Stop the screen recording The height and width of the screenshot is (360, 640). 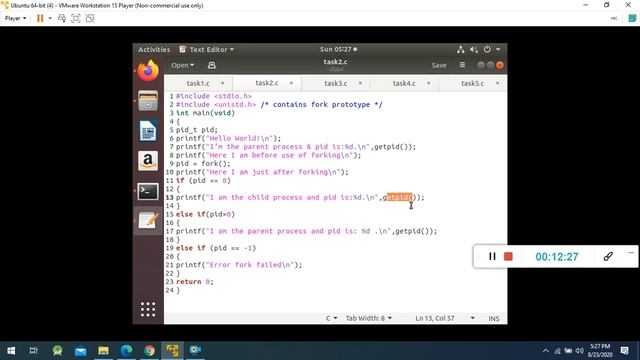pyautogui.click(x=508, y=256)
